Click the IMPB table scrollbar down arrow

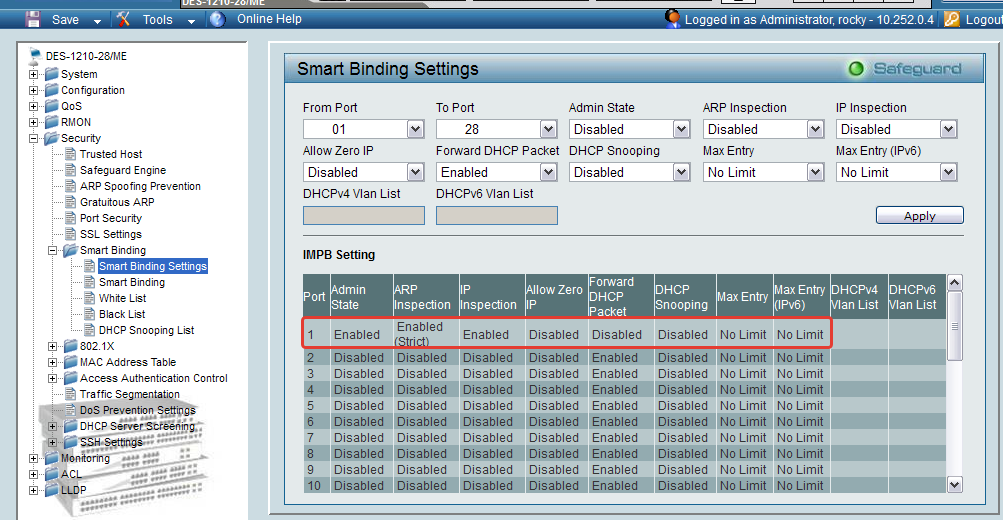click(x=954, y=484)
